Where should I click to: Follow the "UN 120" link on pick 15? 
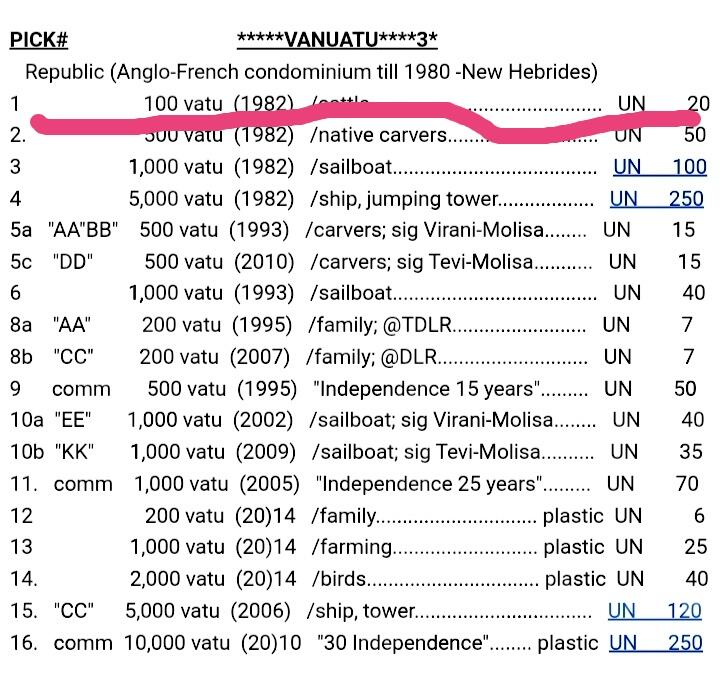(655, 611)
